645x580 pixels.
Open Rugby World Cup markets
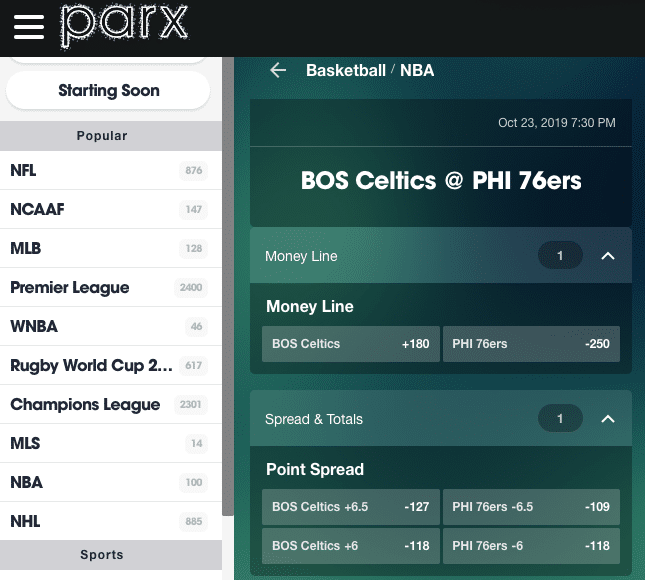click(x=111, y=365)
